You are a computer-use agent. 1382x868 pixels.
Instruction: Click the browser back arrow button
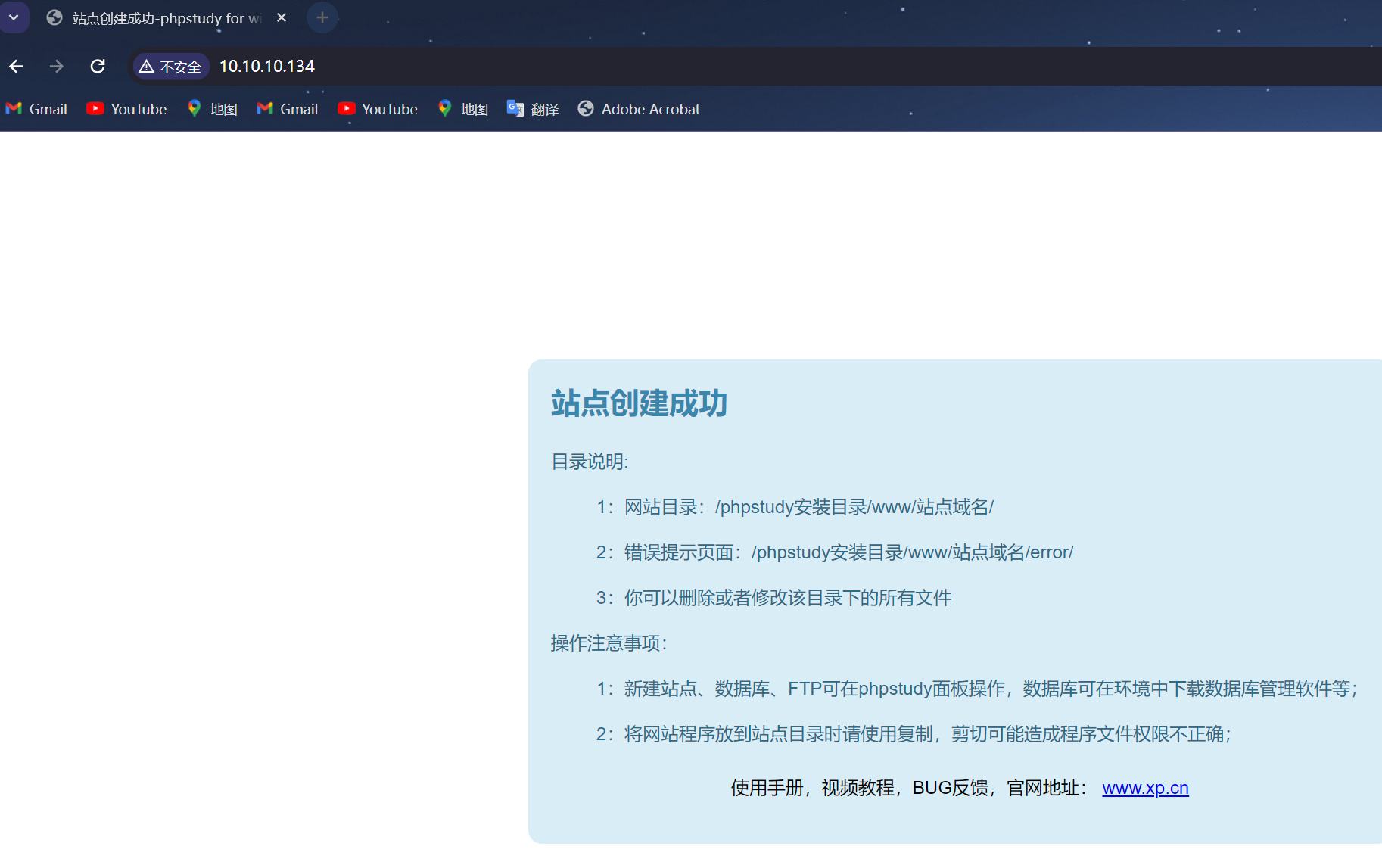click(16, 67)
